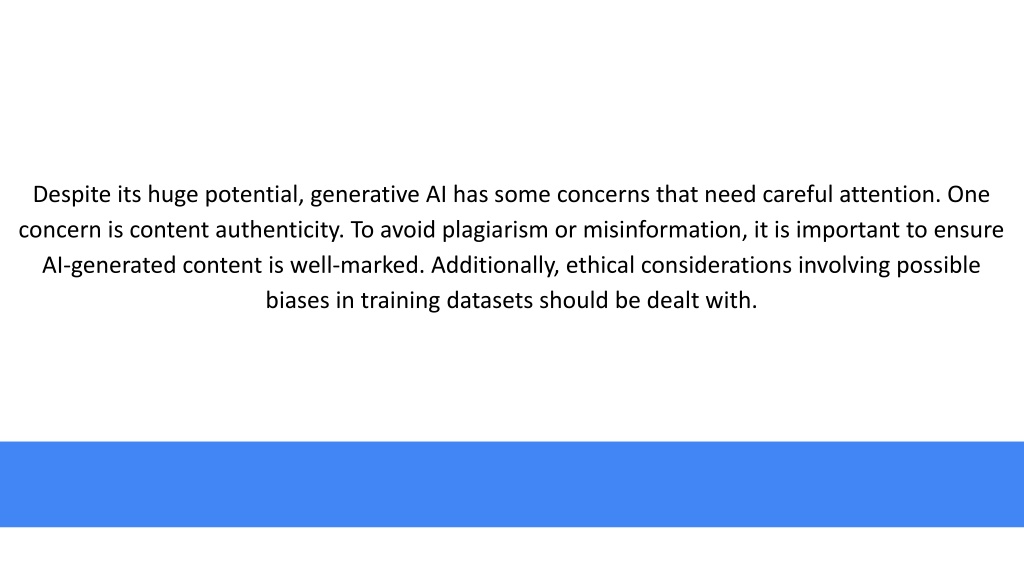Click the word "biases" starting the last line
Viewport: 1024px width, 576px height.
click(x=298, y=300)
